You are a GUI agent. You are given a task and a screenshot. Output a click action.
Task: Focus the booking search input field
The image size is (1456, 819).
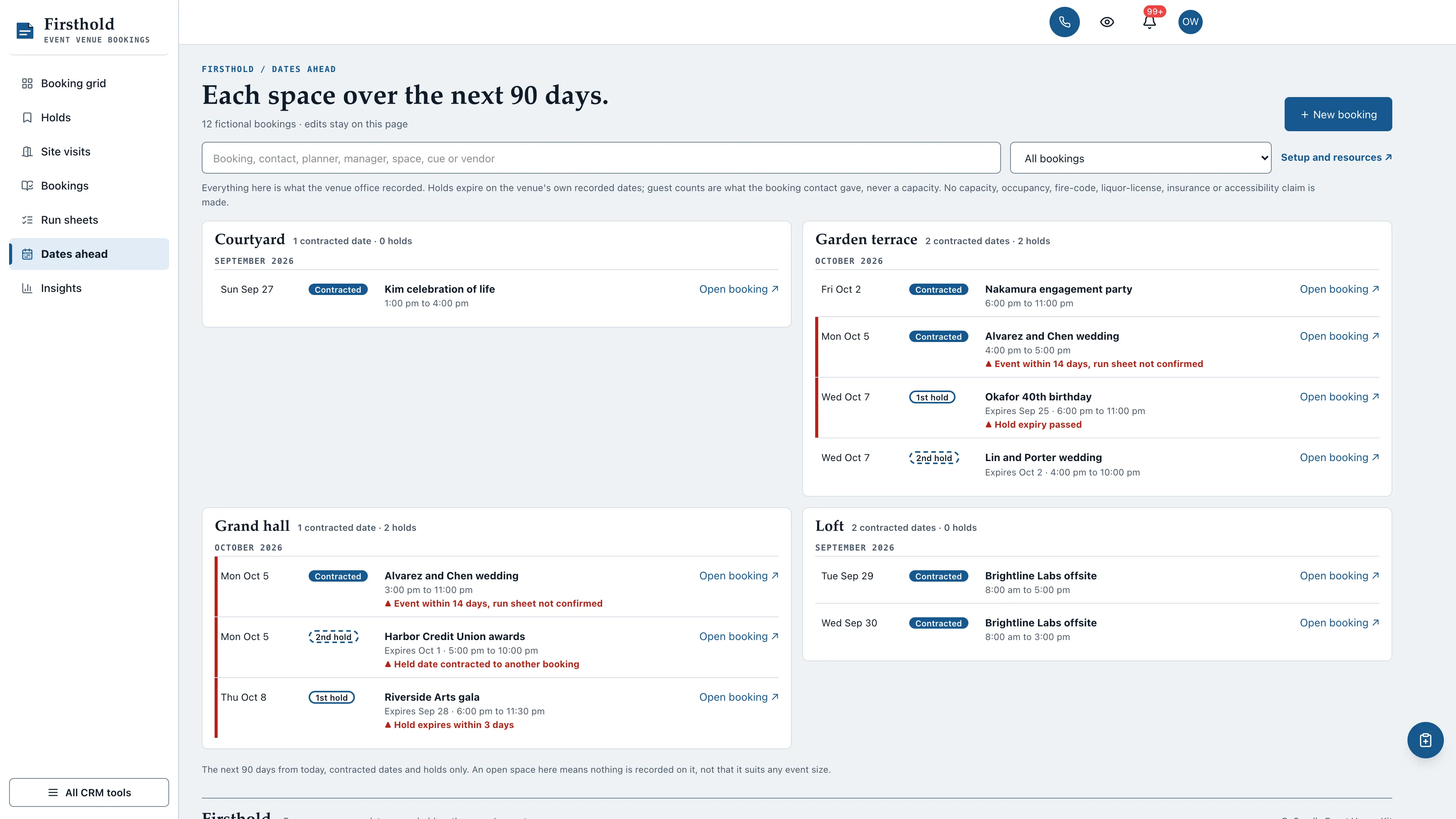[x=601, y=158]
